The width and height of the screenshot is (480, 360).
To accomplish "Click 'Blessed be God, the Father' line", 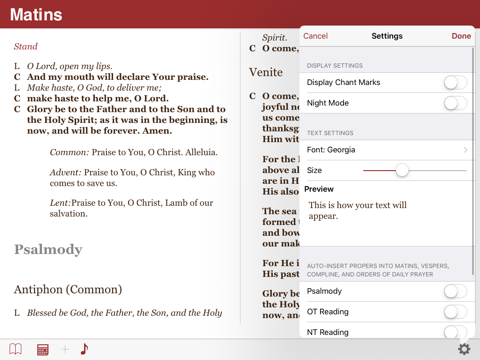I will click(x=124, y=313).
